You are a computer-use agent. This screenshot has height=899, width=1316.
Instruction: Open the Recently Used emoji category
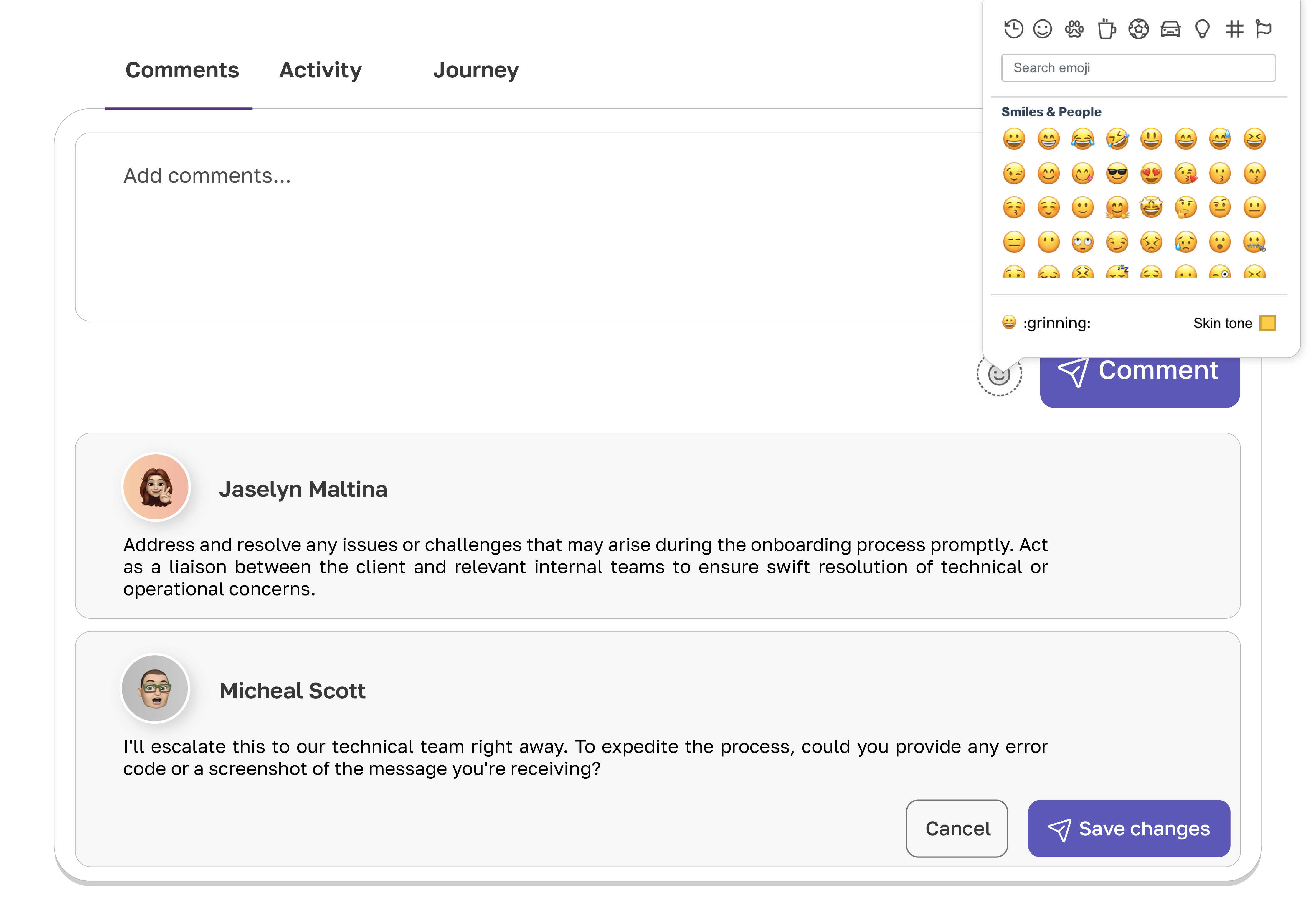(x=1014, y=28)
